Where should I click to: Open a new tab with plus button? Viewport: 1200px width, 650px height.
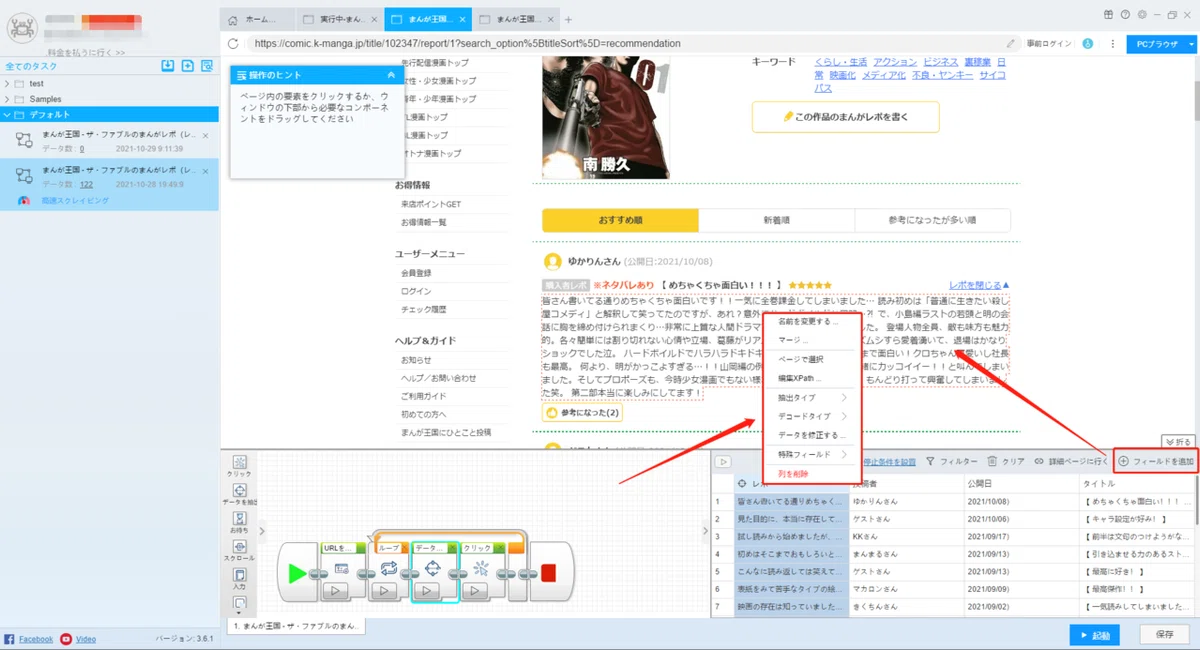pyautogui.click(x=568, y=19)
